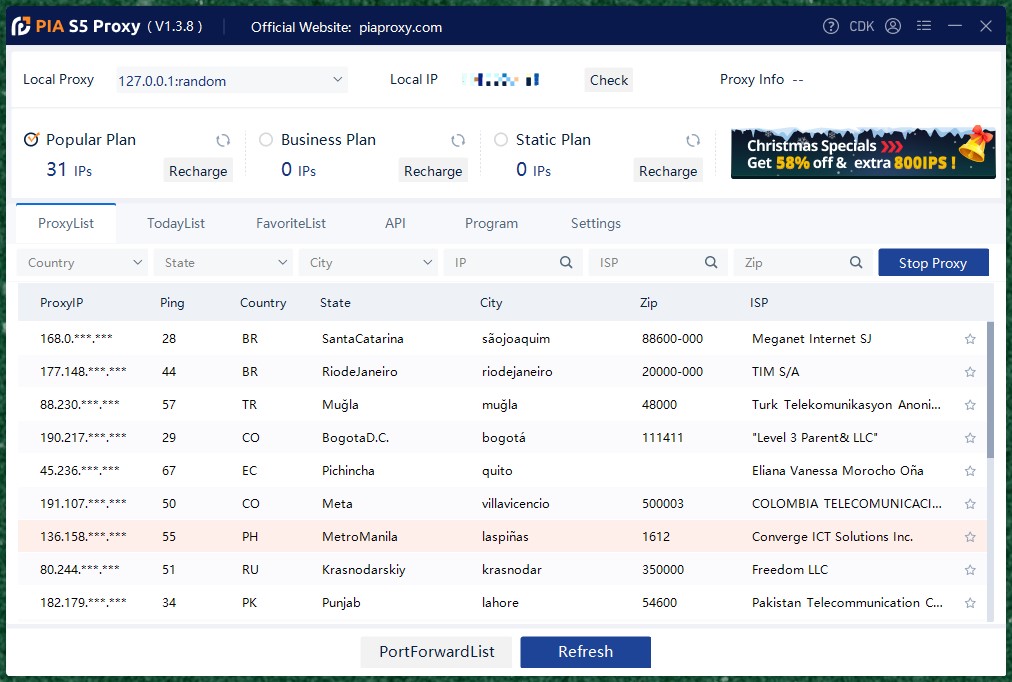Switch to the ProxyList tab
This screenshot has width=1012, height=682.
pos(66,223)
